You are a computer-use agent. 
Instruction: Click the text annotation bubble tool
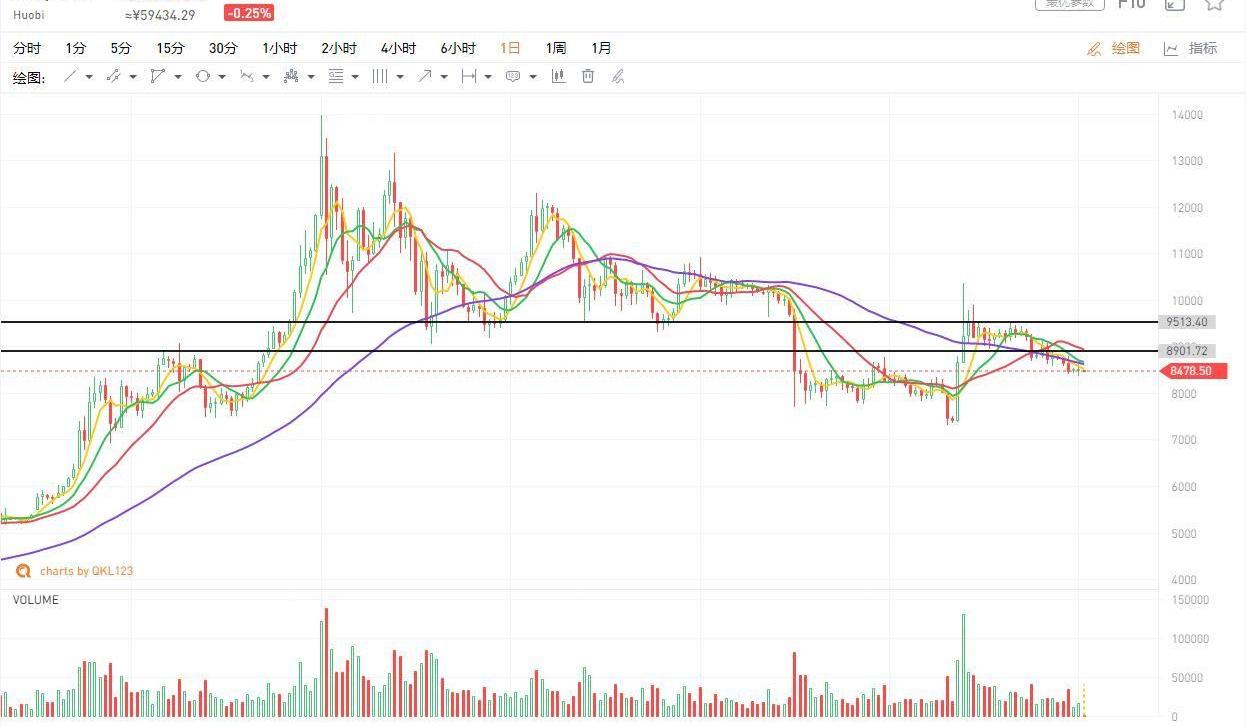[x=513, y=77]
